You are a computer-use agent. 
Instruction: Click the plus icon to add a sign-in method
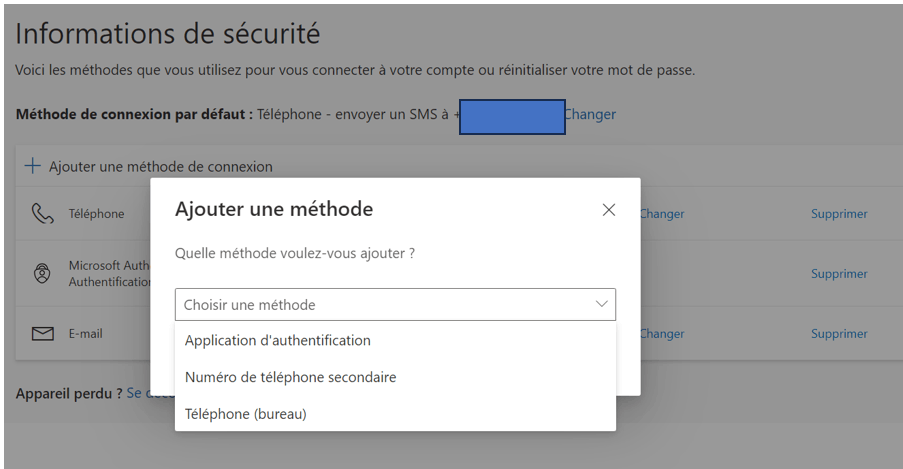pos(32,166)
